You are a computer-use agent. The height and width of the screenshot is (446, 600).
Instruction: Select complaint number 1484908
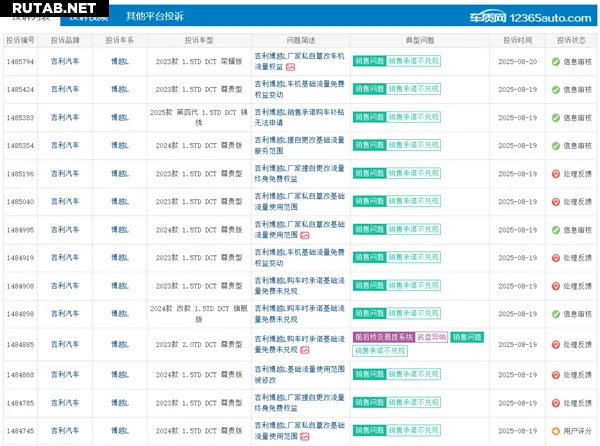tap(20, 286)
